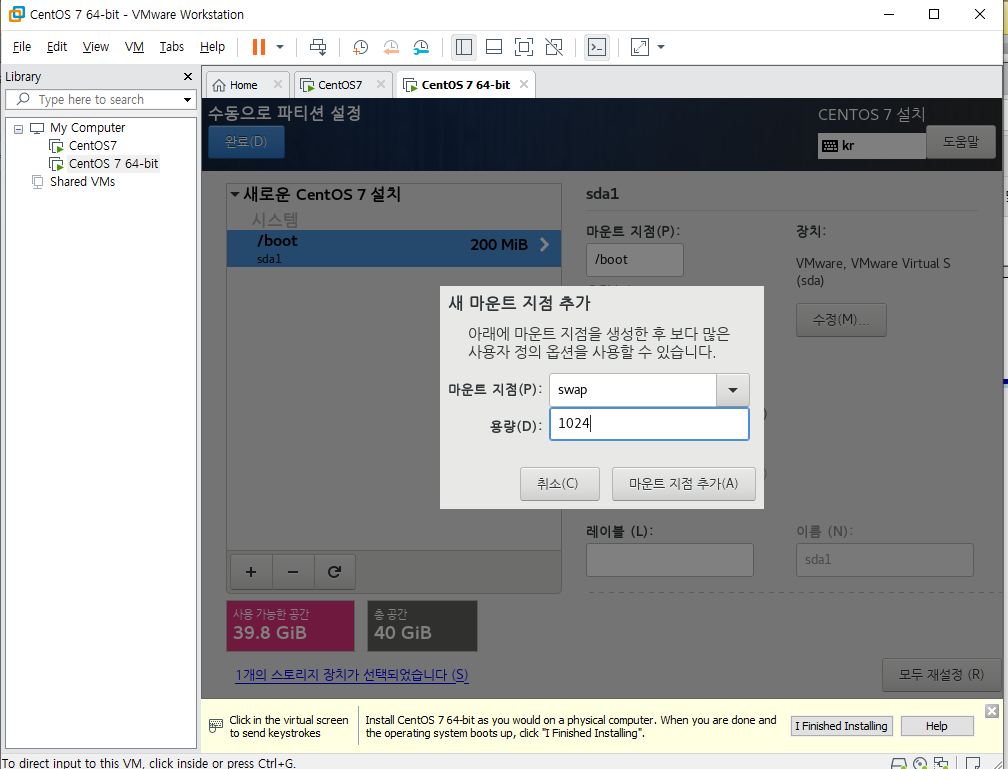Screen dimensions: 1008x769
Task: Click the 도움말 help button
Action: 960,141
